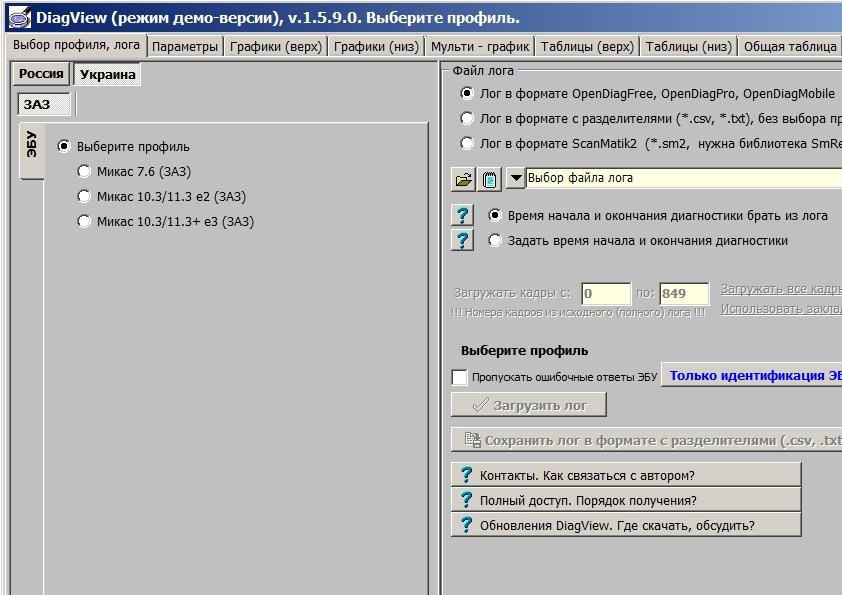This screenshot has width=842, height=595.
Task: Click the clipboard paste log icon
Action: [489, 179]
